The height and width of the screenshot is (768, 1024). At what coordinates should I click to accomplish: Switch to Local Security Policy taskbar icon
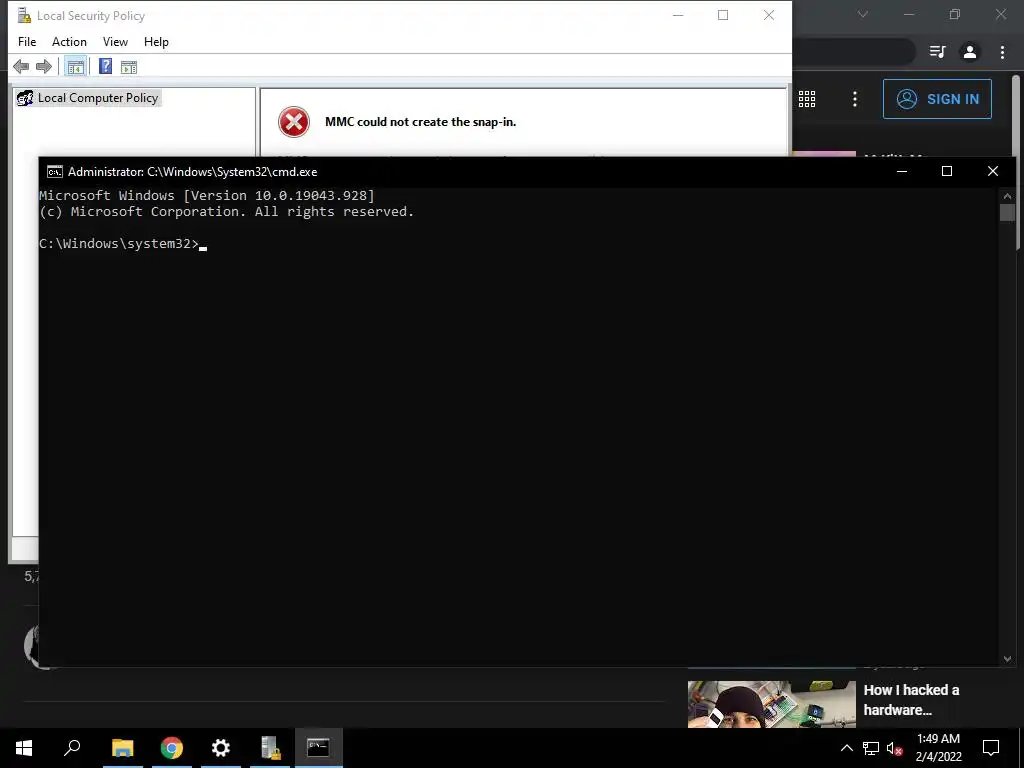[270, 748]
